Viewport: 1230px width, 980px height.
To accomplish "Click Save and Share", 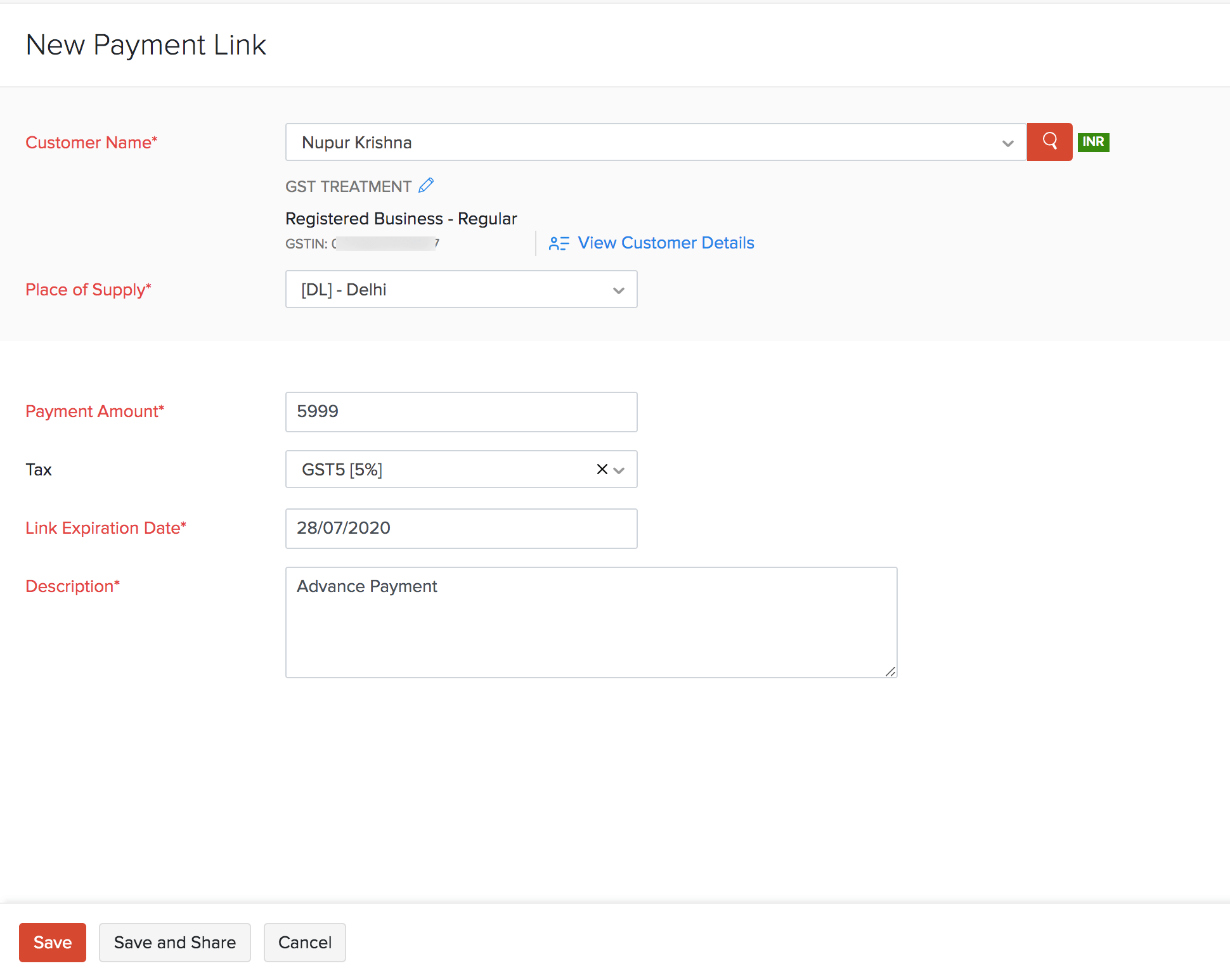I will click(174, 942).
